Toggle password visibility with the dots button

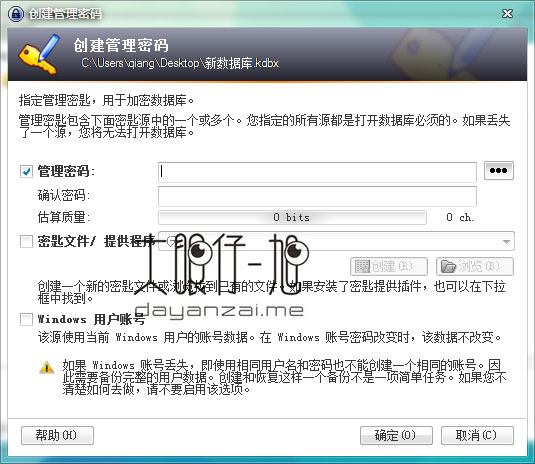(498, 171)
